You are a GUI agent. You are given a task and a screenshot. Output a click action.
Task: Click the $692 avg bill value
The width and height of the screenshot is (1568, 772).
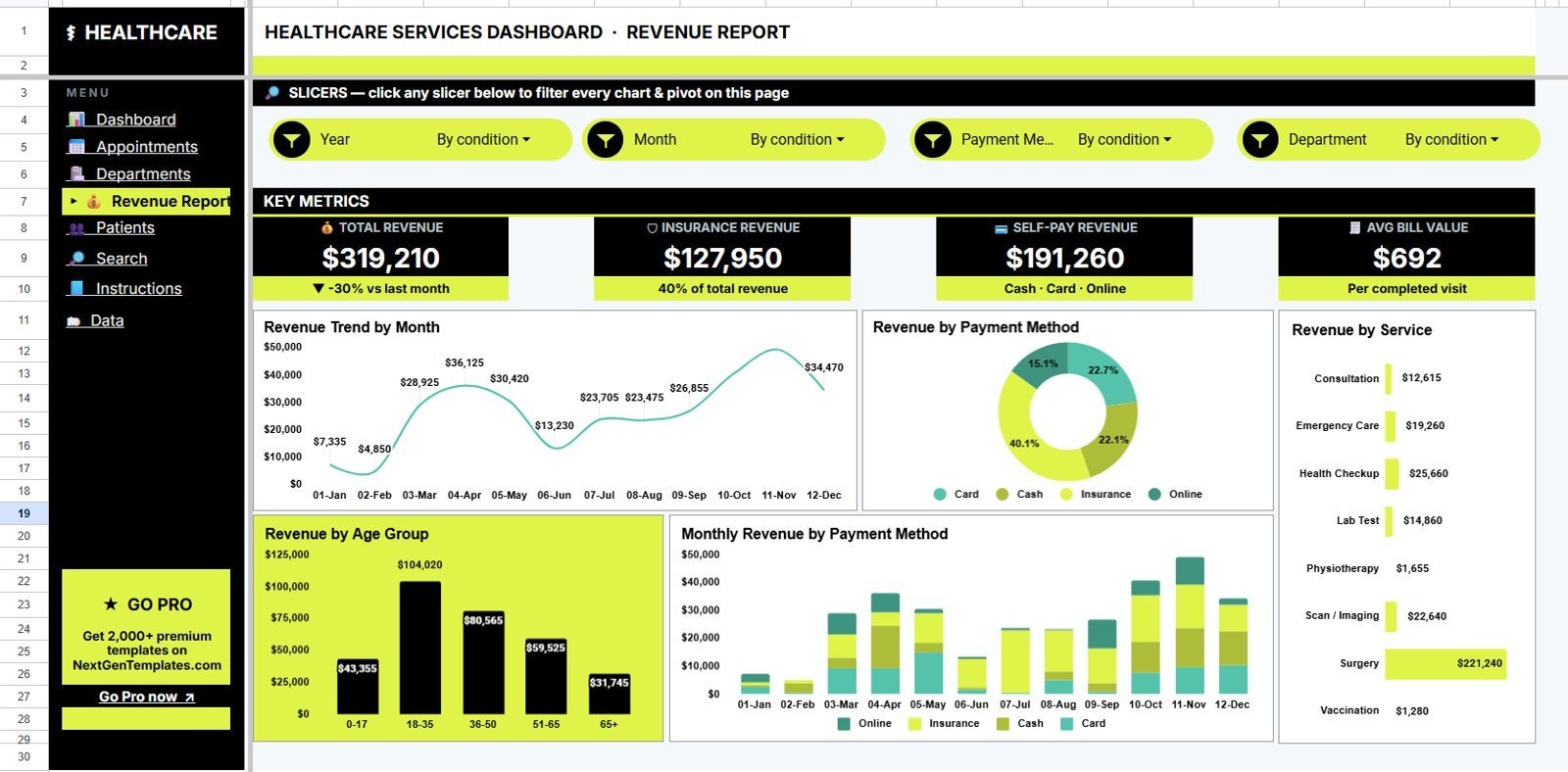coord(1407,258)
